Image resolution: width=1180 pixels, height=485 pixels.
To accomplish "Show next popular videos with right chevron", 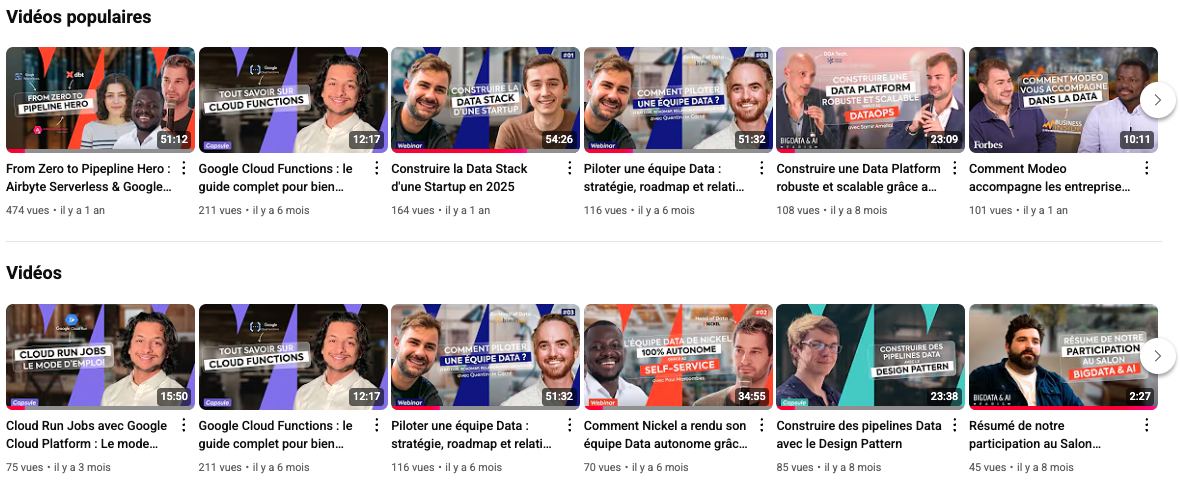I will tap(1158, 99).
